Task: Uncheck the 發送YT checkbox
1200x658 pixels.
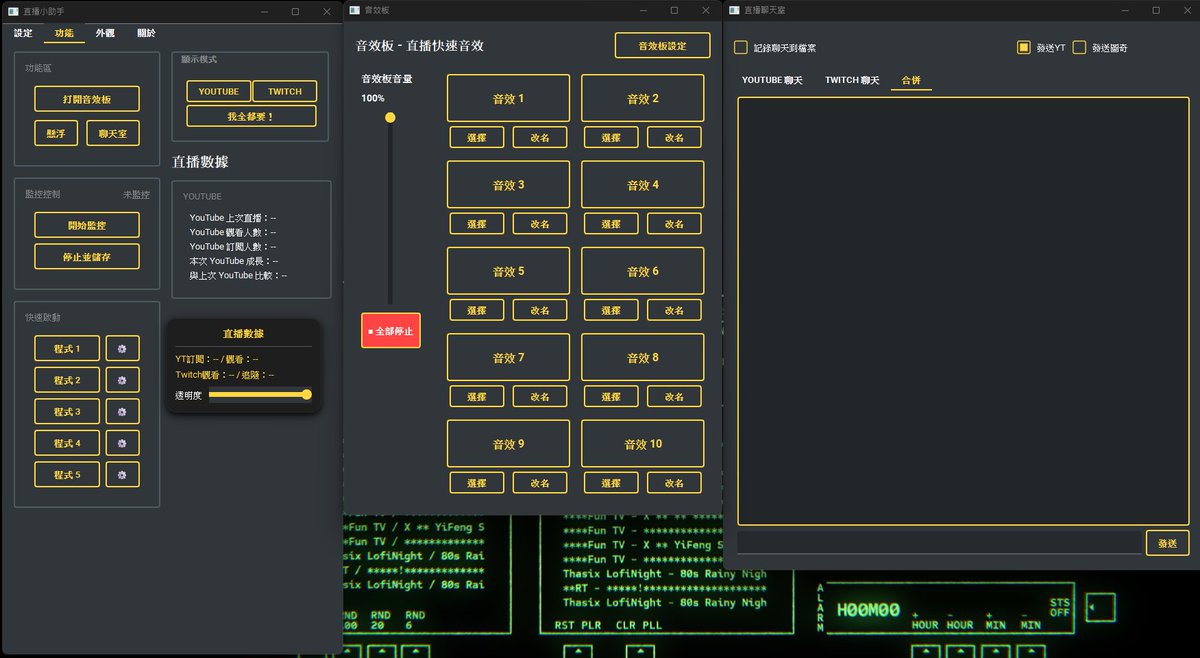Action: click(x=1023, y=47)
